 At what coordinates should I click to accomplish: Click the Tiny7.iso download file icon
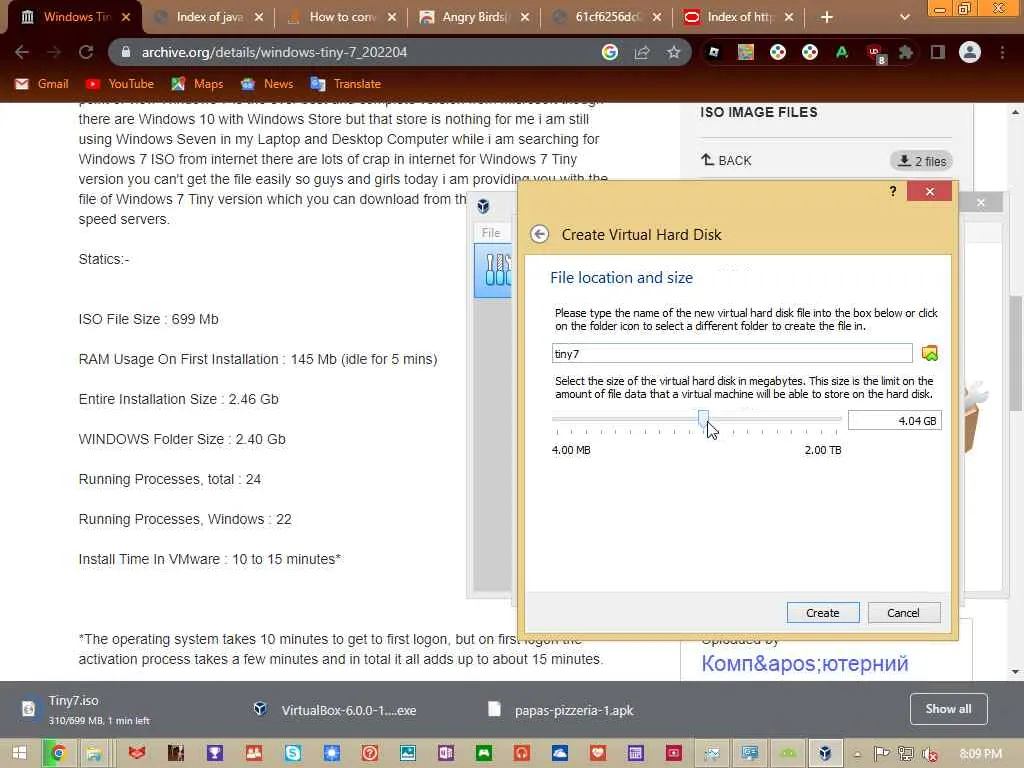coord(28,709)
